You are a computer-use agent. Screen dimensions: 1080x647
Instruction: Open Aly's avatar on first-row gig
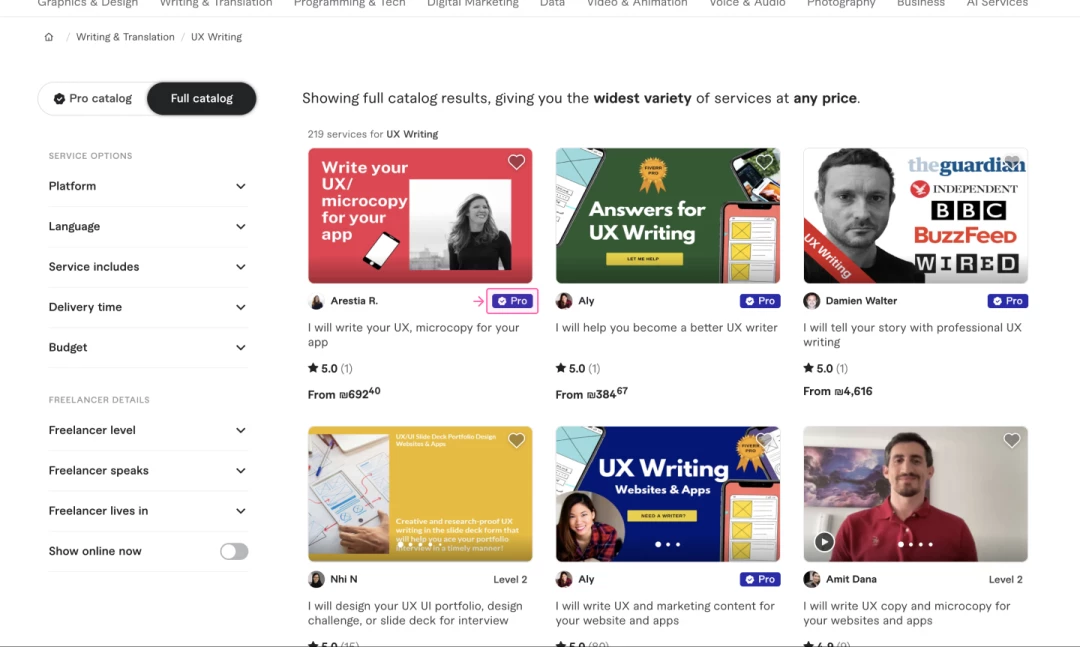tap(564, 301)
